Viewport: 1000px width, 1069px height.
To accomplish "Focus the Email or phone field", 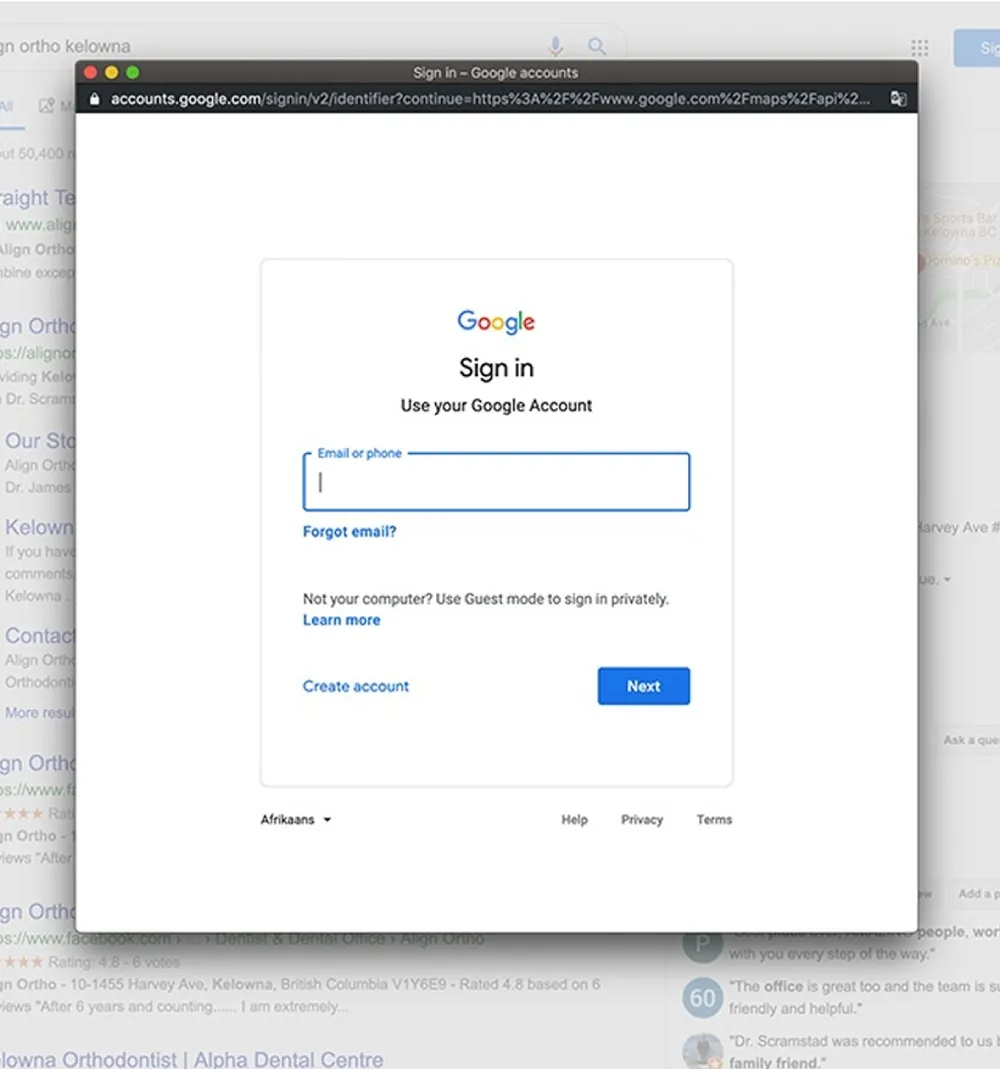I will [x=496, y=481].
